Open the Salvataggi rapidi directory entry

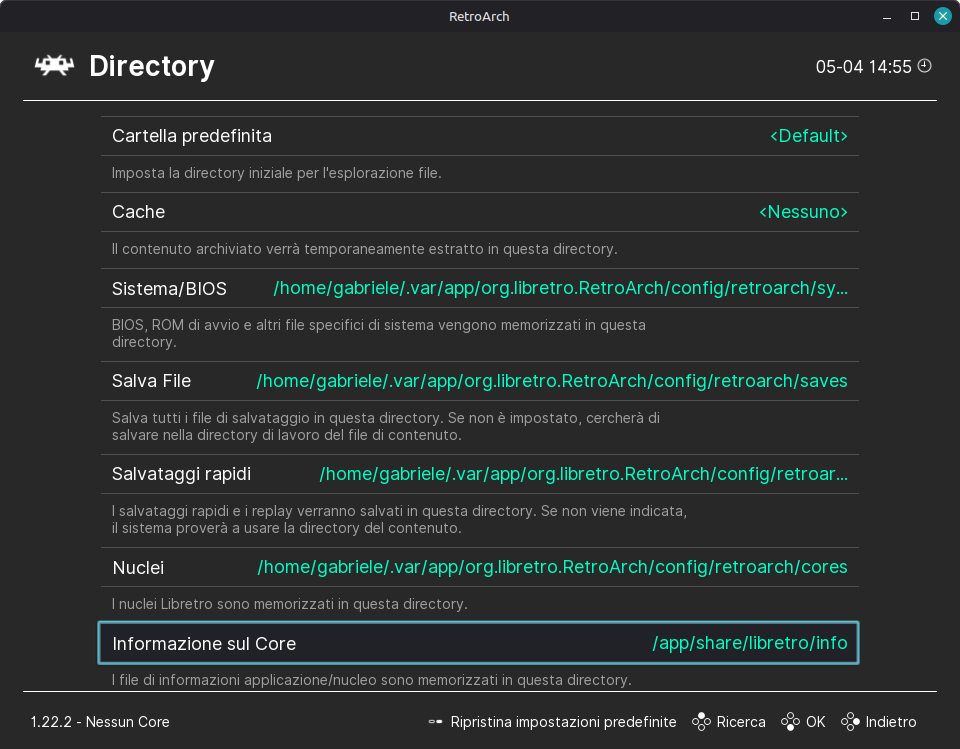pos(479,474)
